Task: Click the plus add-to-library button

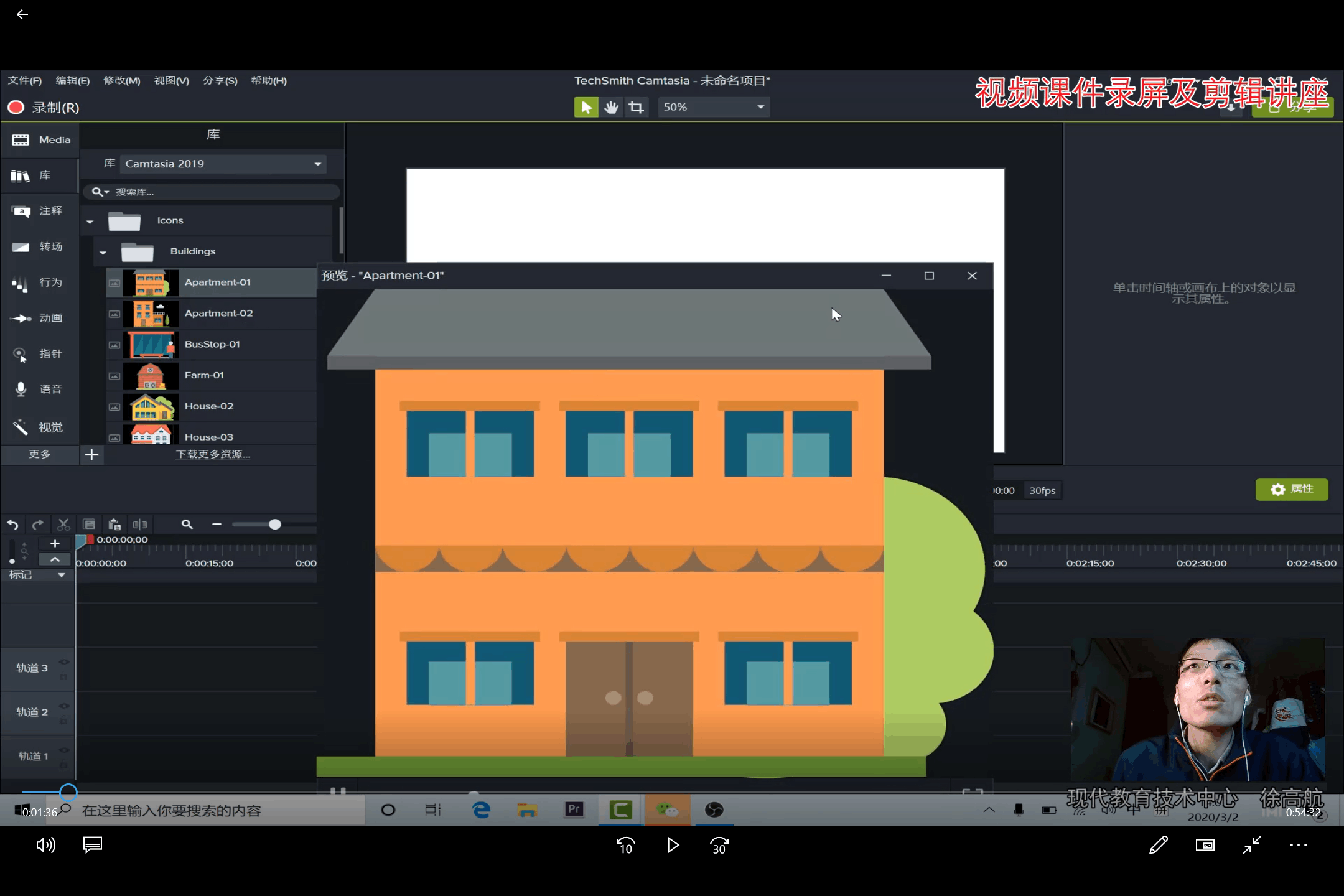Action: pyautogui.click(x=91, y=455)
